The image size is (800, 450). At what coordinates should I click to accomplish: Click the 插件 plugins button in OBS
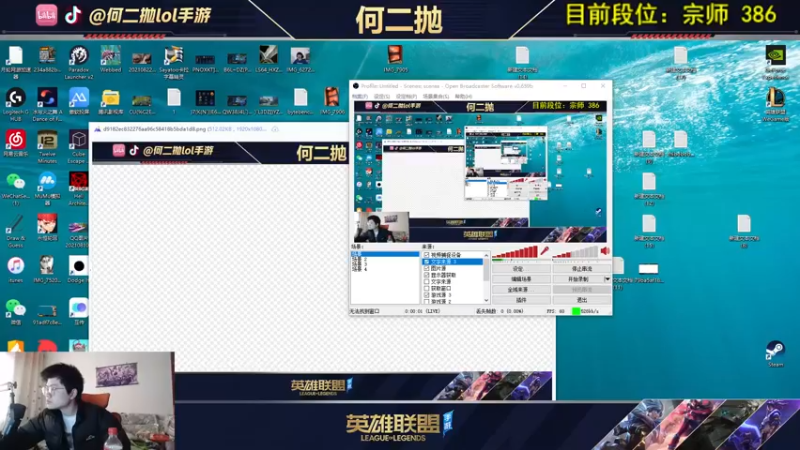click(x=521, y=300)
